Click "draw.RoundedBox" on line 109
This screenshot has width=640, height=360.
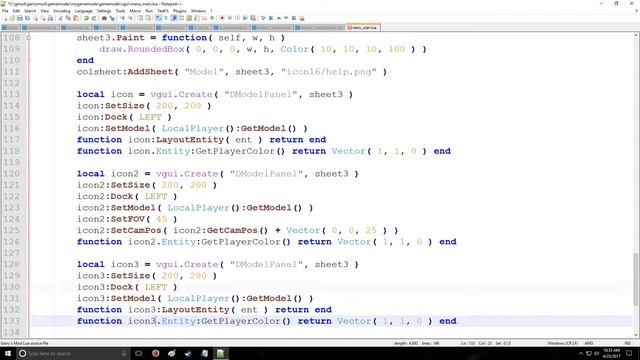coord(142,49)
